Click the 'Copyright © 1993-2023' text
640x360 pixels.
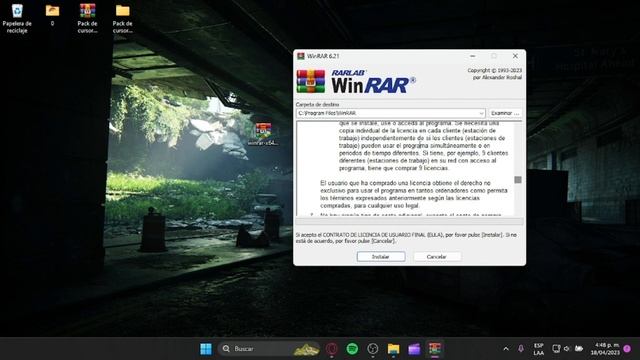[x=495, y=70]
